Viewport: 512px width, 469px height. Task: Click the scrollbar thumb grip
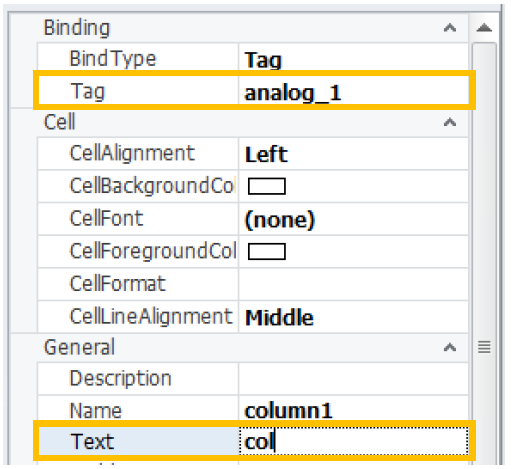pyautogui.click(x=484, y=347)
